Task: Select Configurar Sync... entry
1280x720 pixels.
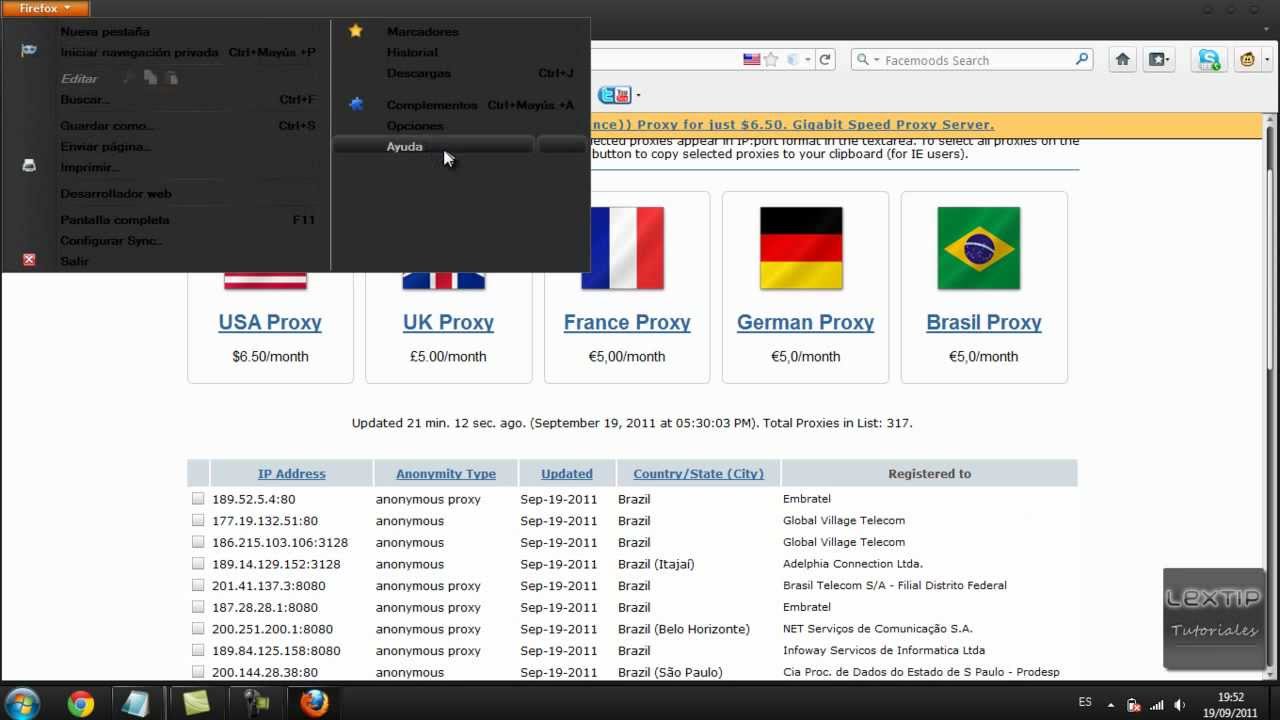Action: tap(111, 241)
